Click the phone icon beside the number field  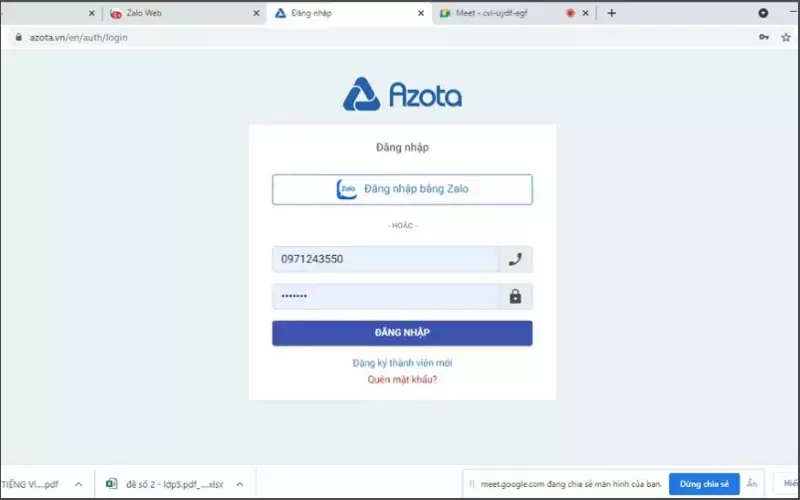pyautogui.click(x=515, y=259)
